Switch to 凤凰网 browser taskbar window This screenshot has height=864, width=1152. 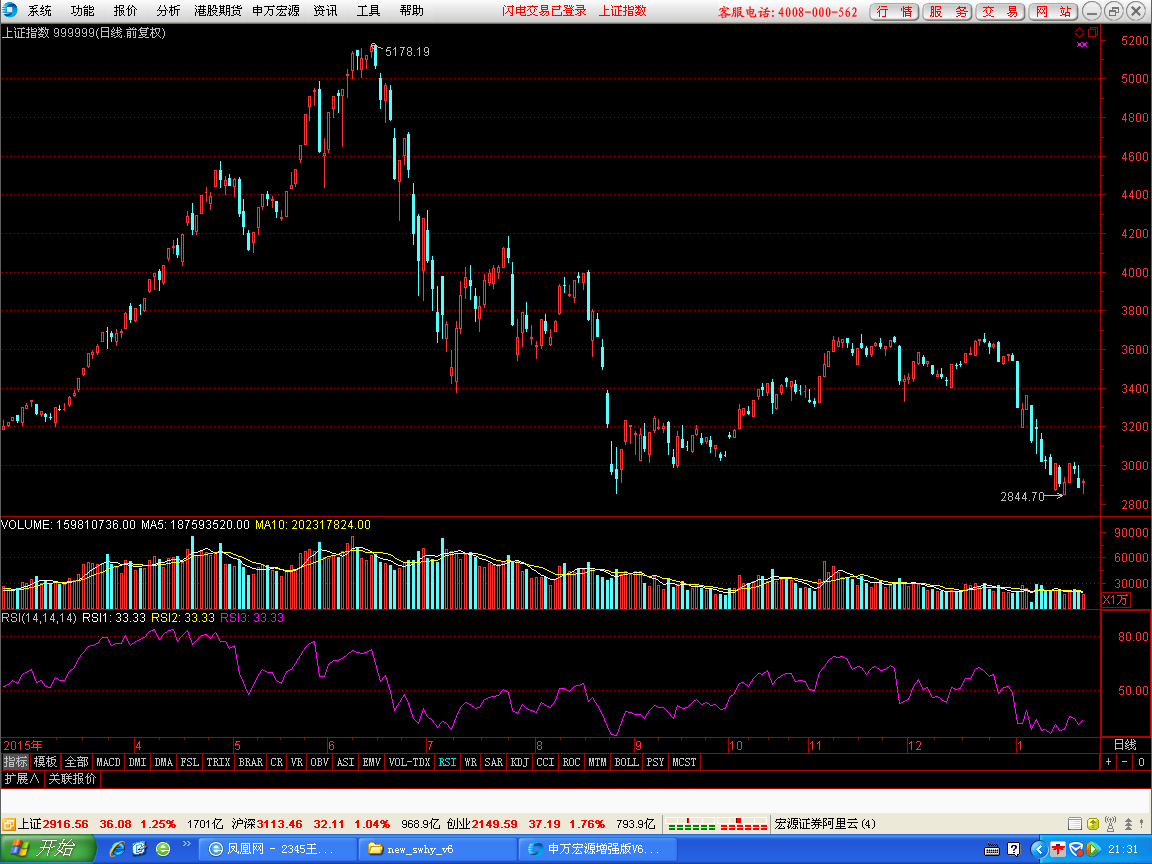tap(278, 849)
